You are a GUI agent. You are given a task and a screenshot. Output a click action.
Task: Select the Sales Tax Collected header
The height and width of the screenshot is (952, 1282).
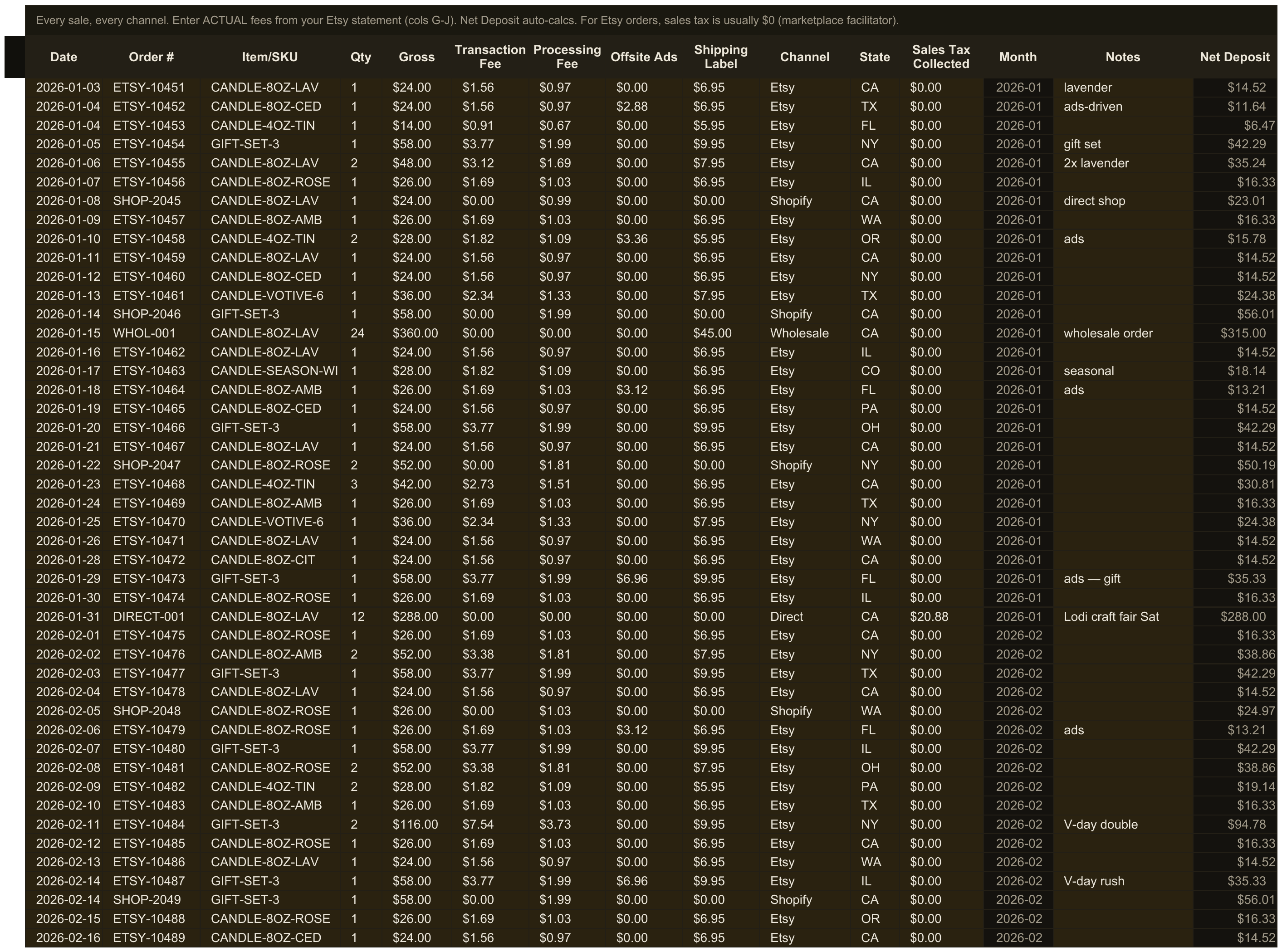(x=941, y=57)
